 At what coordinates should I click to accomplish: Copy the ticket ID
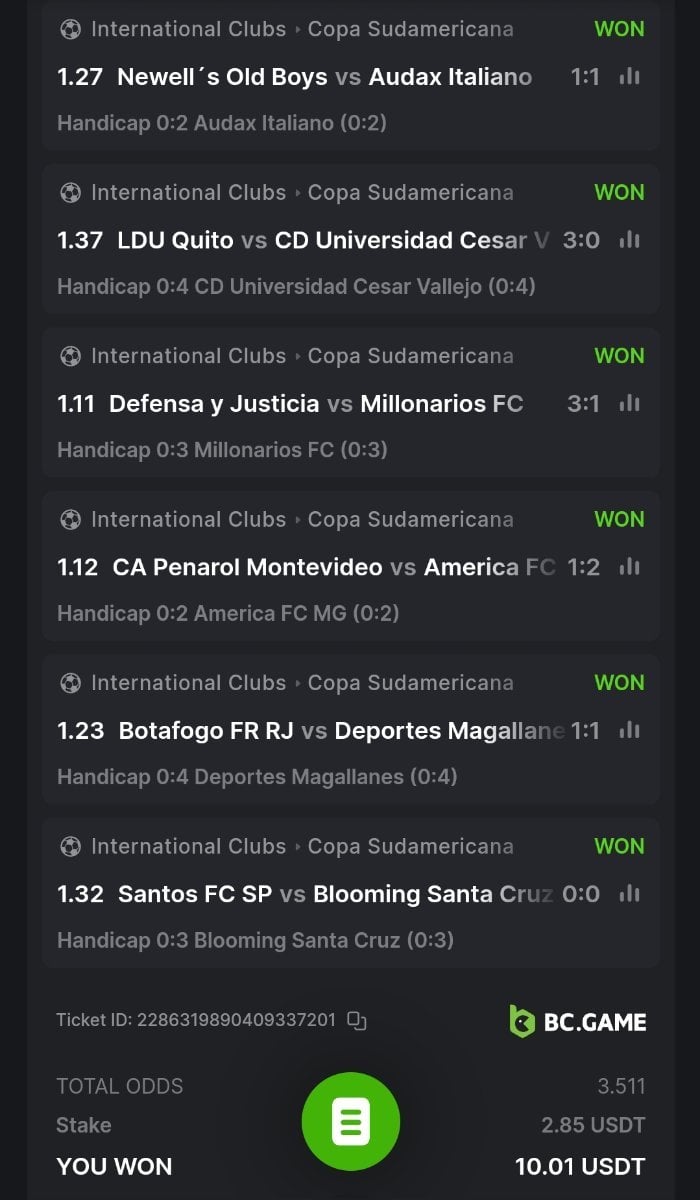click(357, 1021)
